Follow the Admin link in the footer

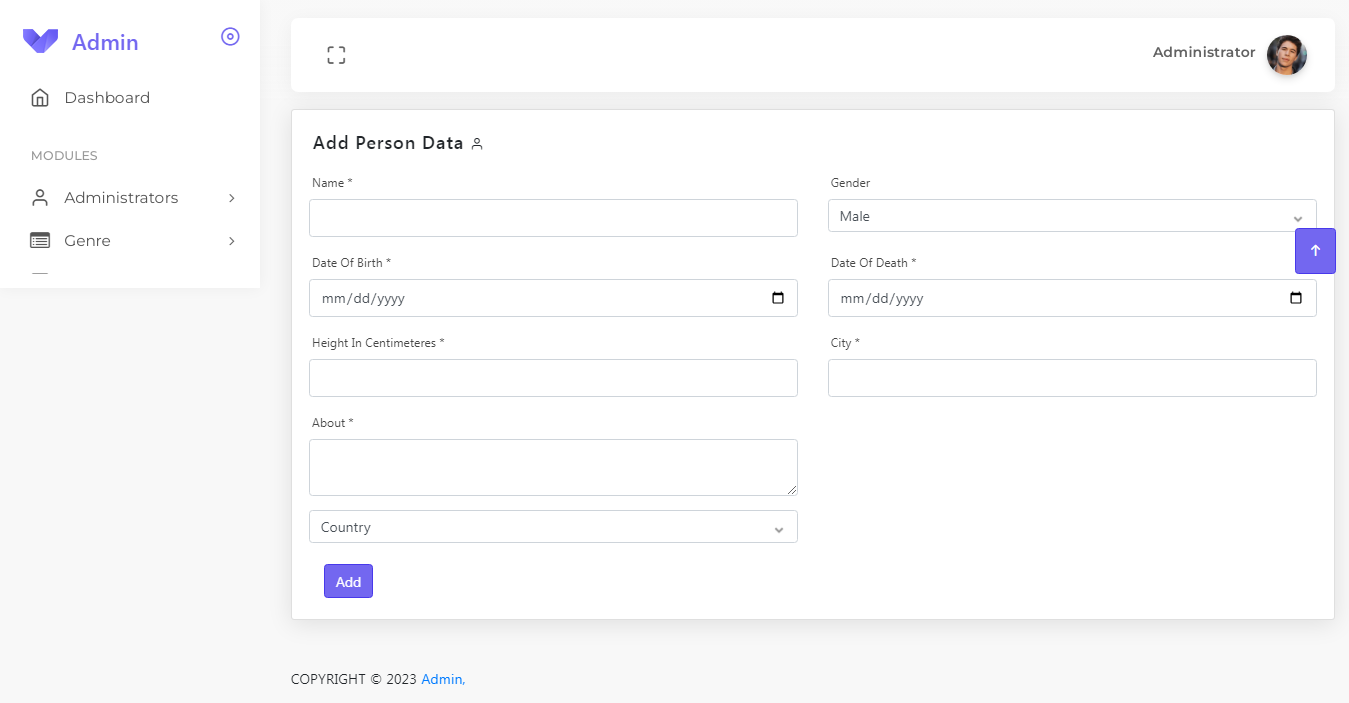click(442, 679)
